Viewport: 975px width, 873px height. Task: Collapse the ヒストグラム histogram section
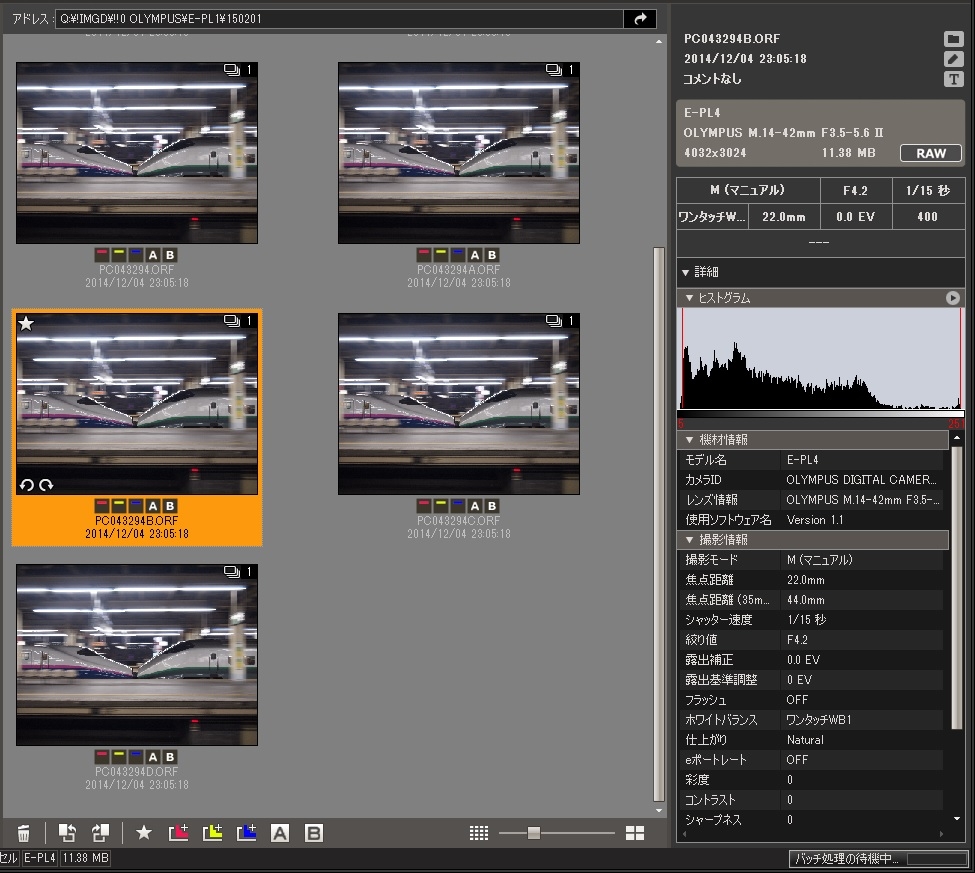point(690,298)
